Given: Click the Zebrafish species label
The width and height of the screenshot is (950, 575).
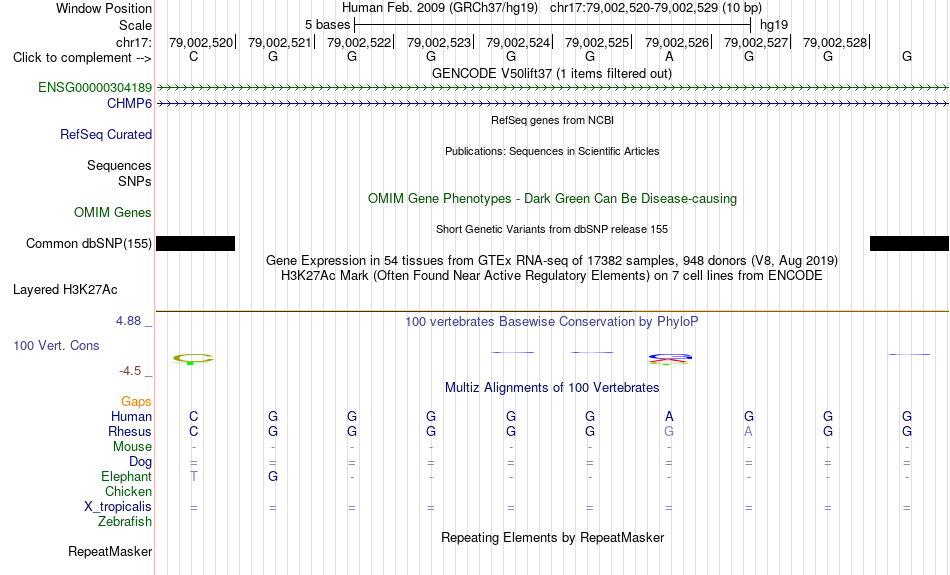Looking at the screenshot, I should click(x=125, y=522).
